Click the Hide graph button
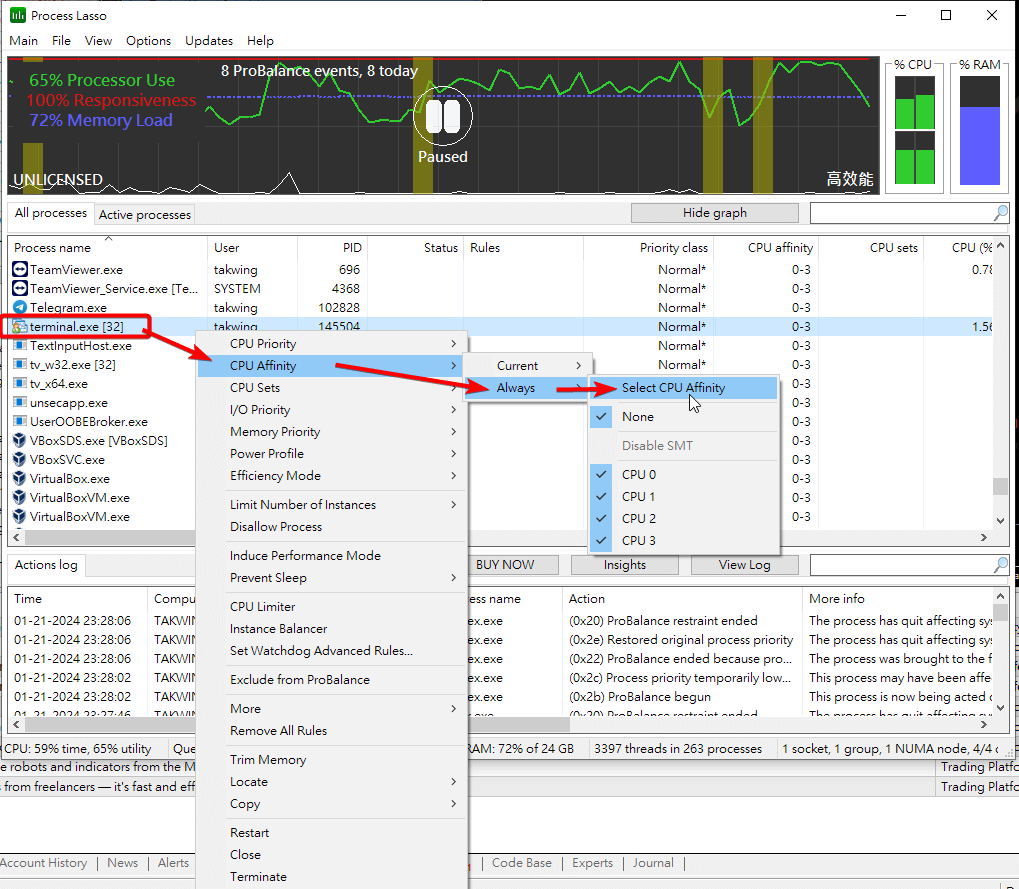Screen dimensions: 1019x889 [715, 213]
